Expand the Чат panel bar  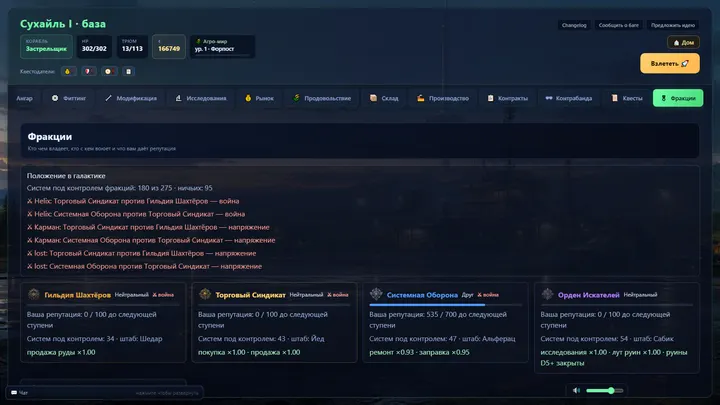105,393
